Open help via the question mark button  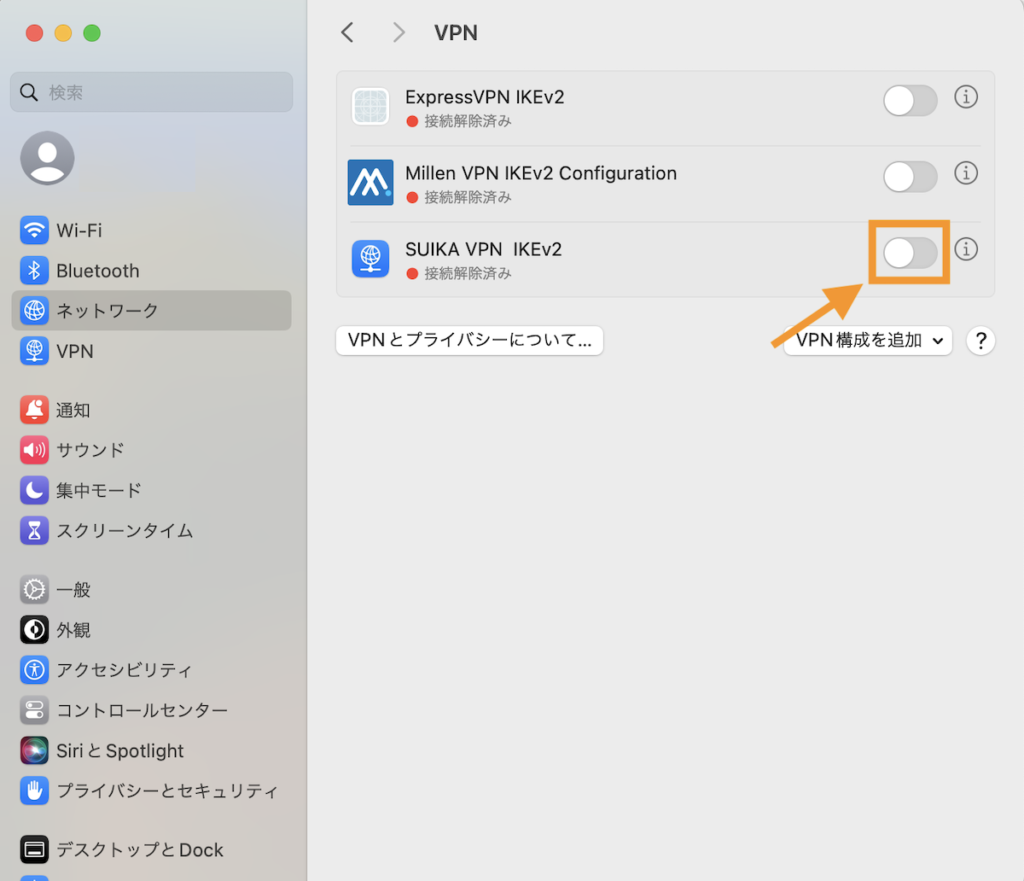click(980, 341)
